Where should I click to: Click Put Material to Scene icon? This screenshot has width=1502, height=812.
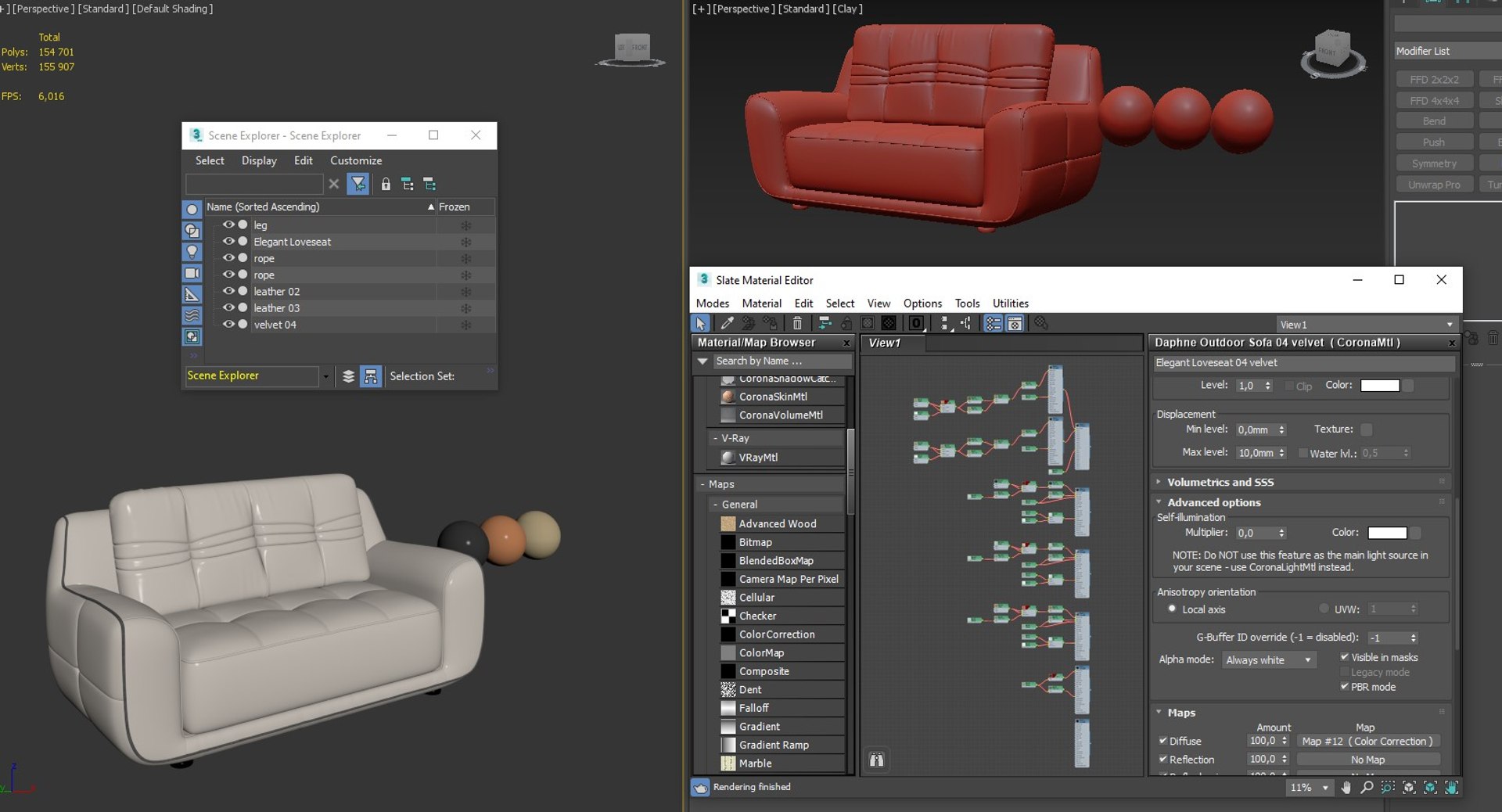[x=749, y=324]
